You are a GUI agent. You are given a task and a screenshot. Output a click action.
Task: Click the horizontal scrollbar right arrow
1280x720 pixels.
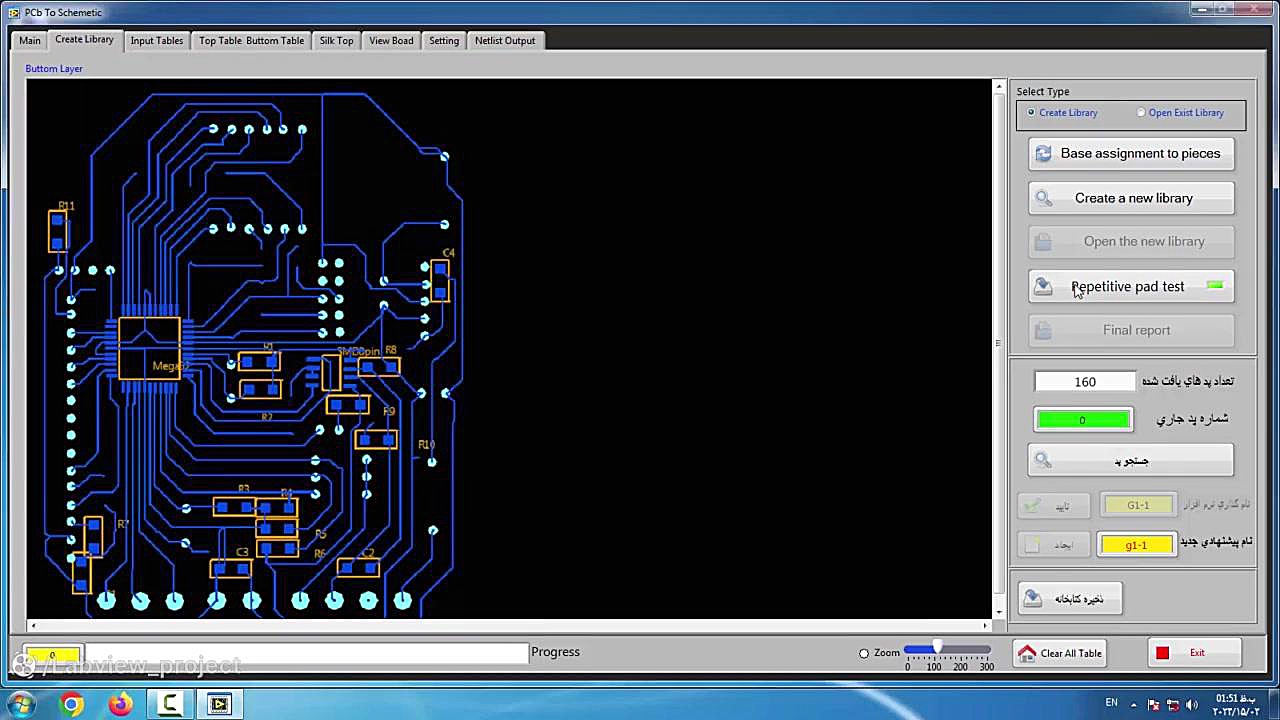[985, 626]
